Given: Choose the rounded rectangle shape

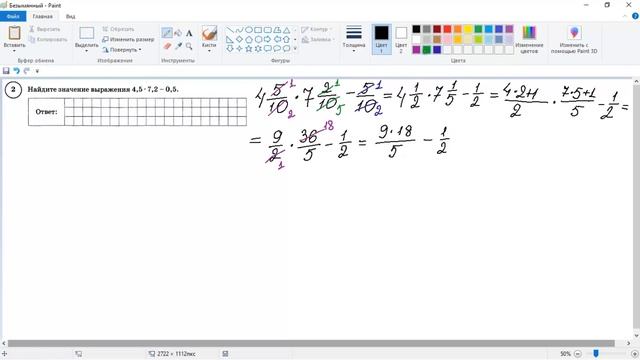Looking at the screenshot, I should pos(267,30).
